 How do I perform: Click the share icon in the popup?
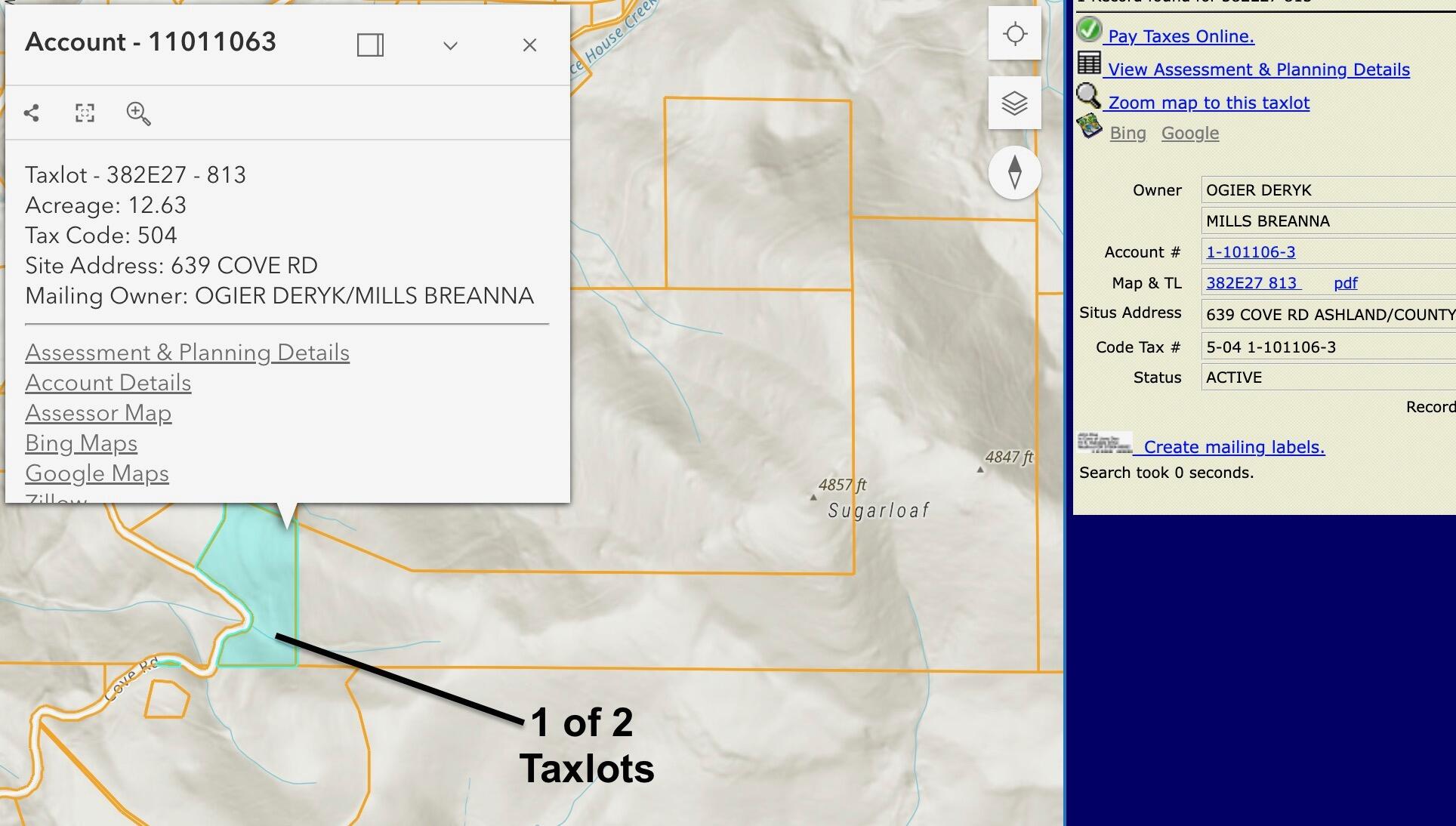(32, 113)
